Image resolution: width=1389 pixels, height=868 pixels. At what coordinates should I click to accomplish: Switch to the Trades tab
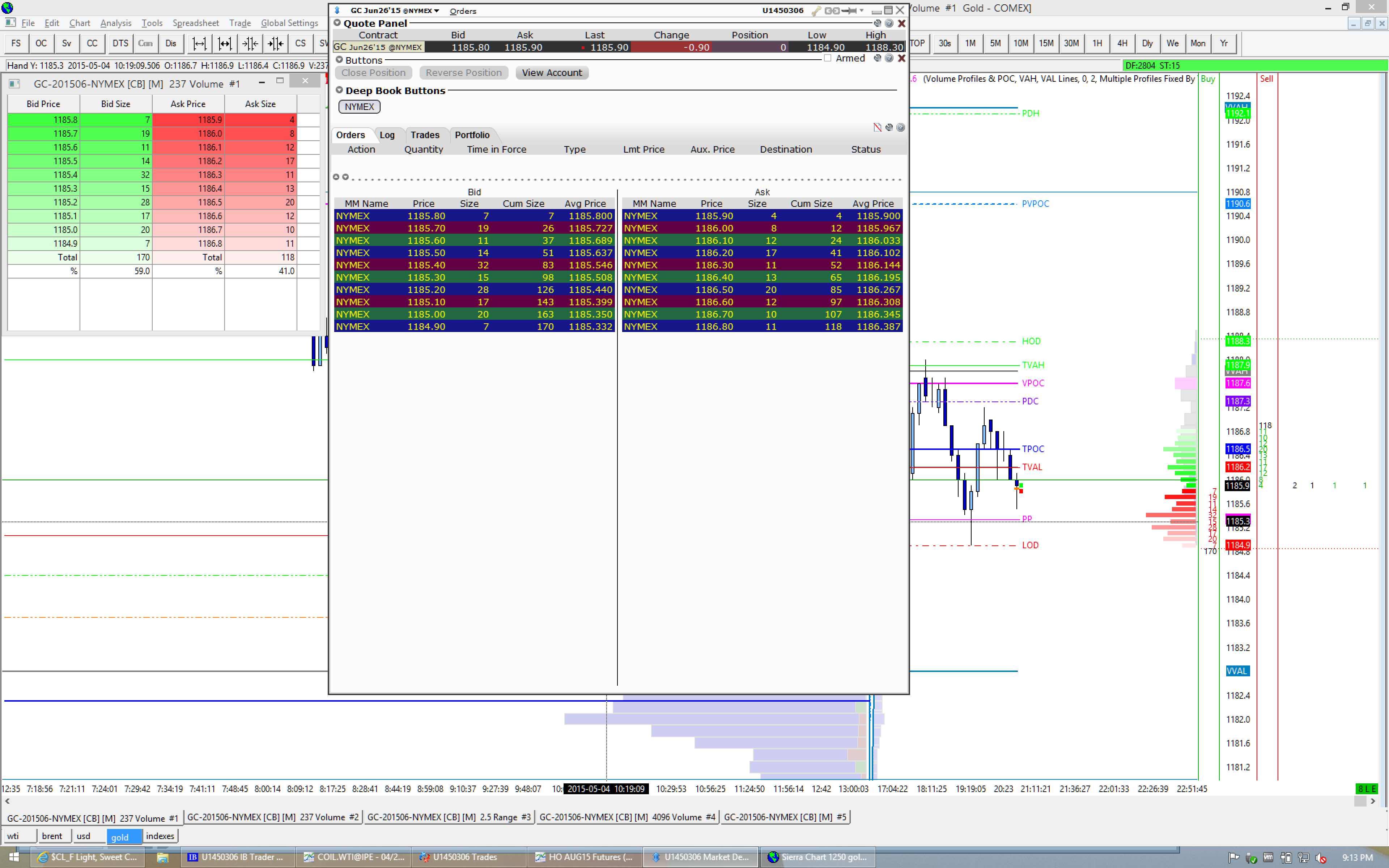[x=425, y=135]
